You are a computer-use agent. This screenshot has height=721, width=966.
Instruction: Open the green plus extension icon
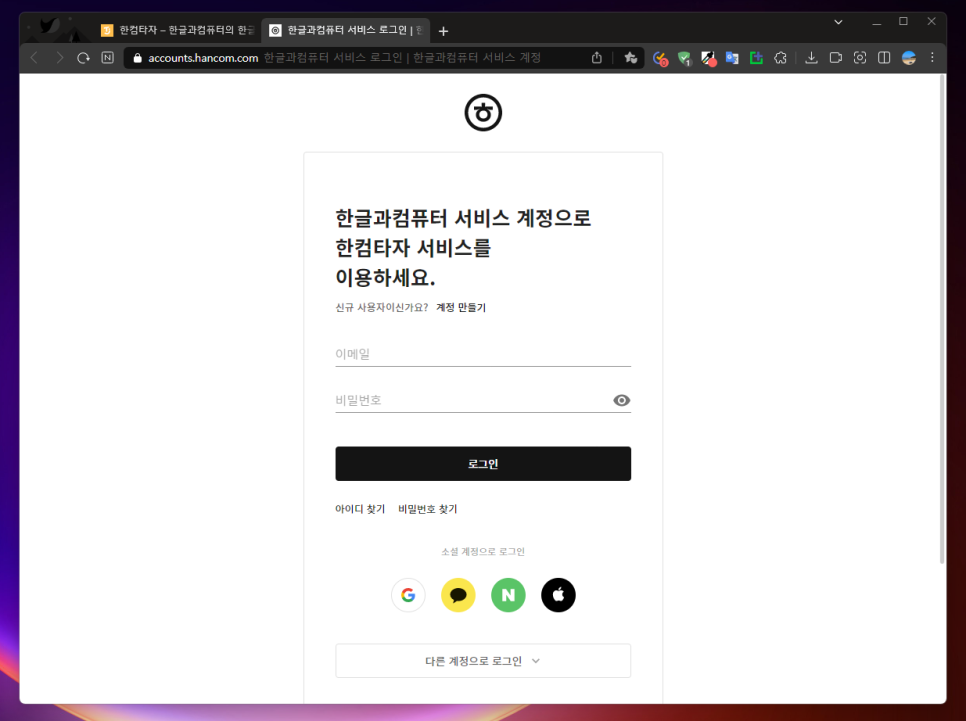[x=757, y=58]
